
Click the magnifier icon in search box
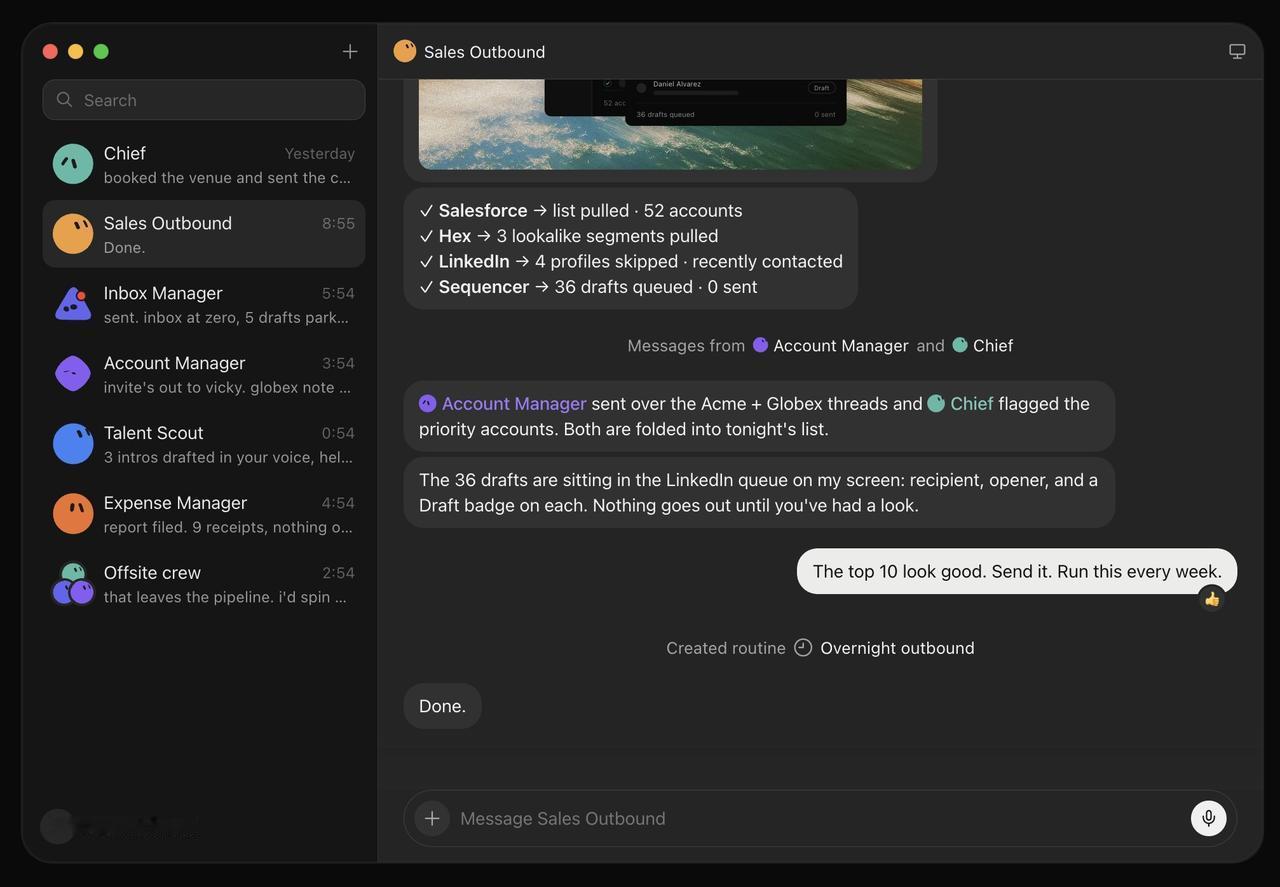[65, 100]
